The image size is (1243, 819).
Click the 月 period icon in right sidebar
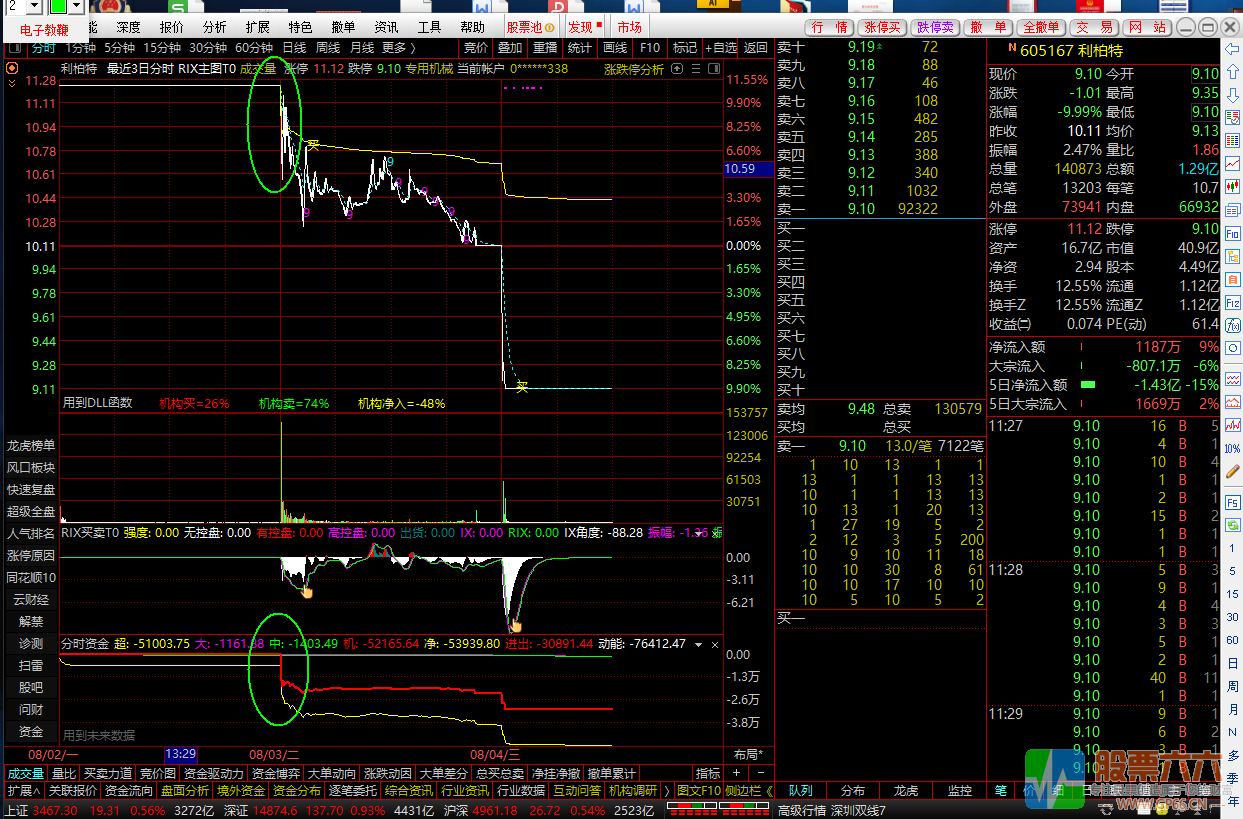1233,709
